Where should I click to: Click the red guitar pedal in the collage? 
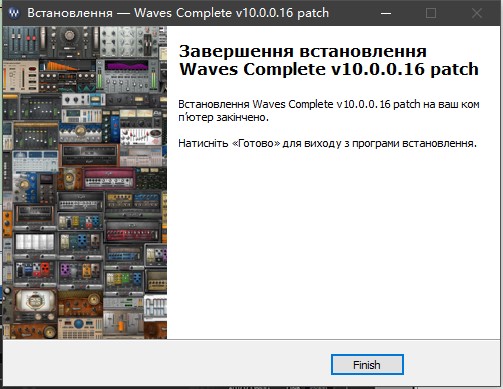click(x=44, y=269)
